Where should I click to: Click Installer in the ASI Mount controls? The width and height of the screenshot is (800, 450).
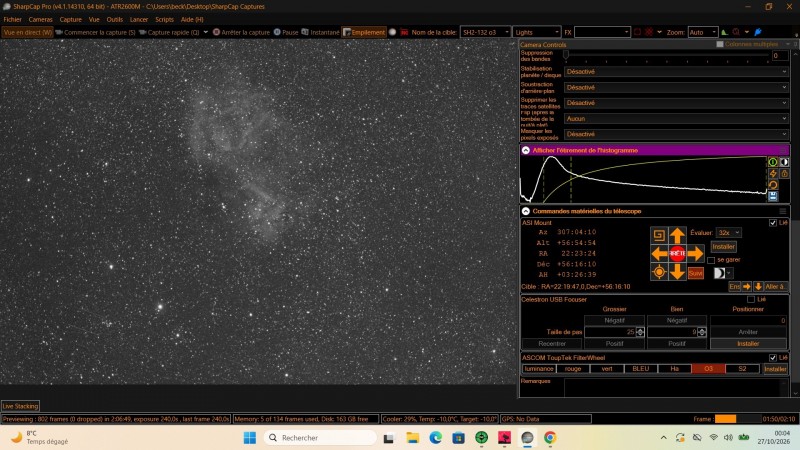click(723, 247)
